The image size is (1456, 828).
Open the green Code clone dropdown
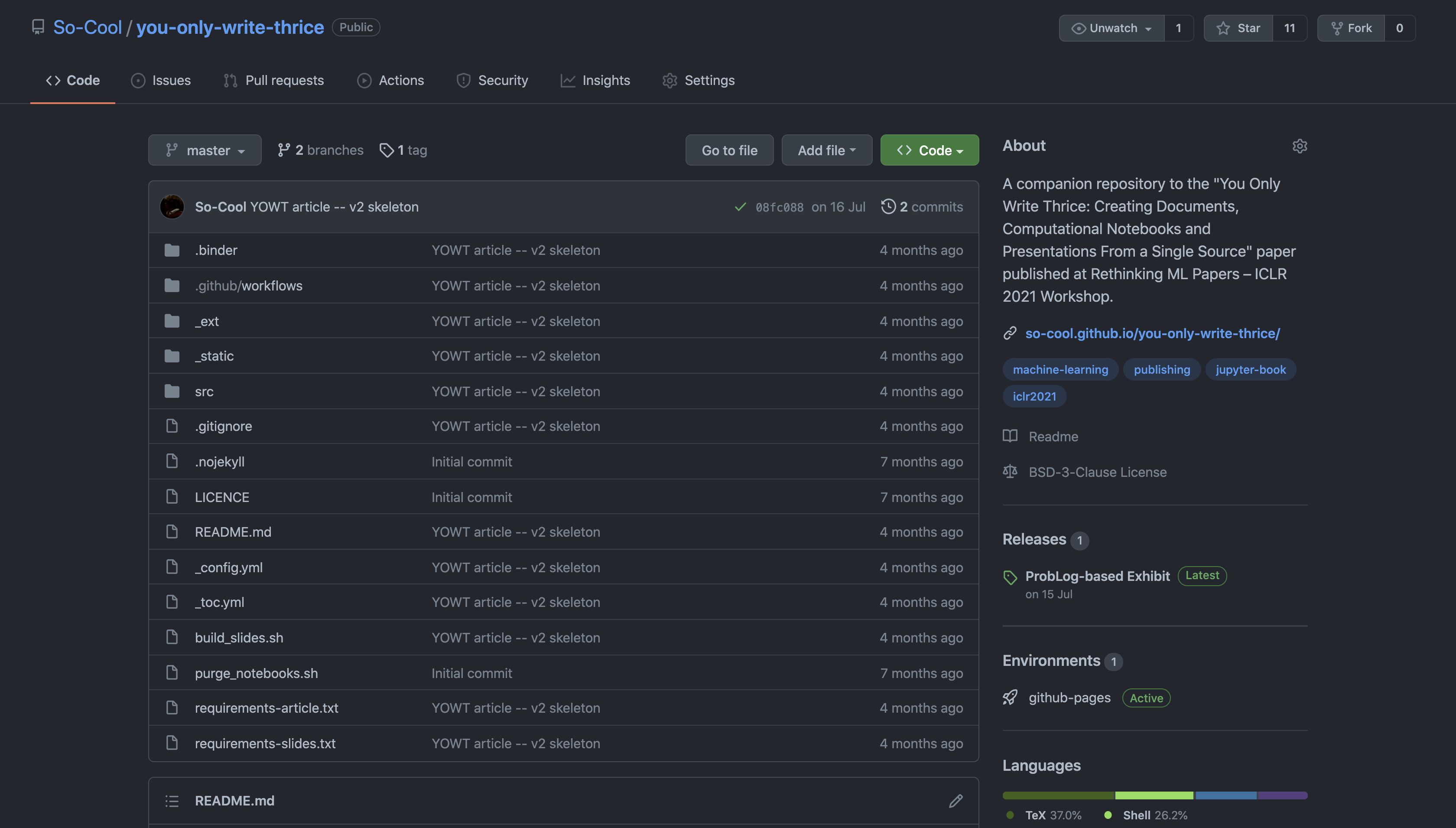930,150
